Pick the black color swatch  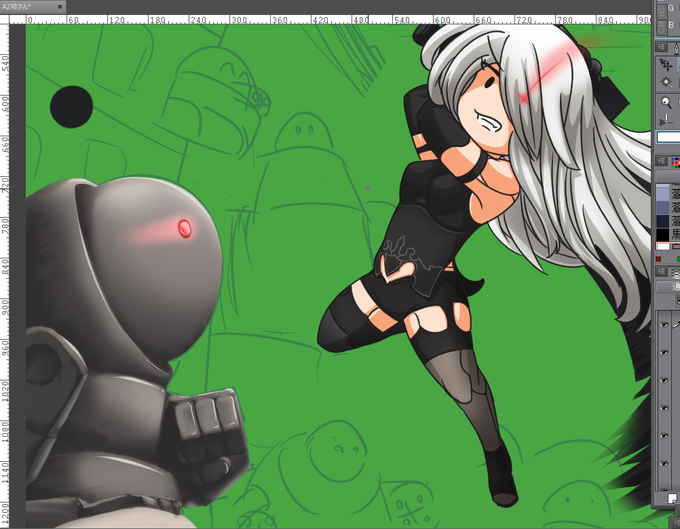(x=663, y=235)
